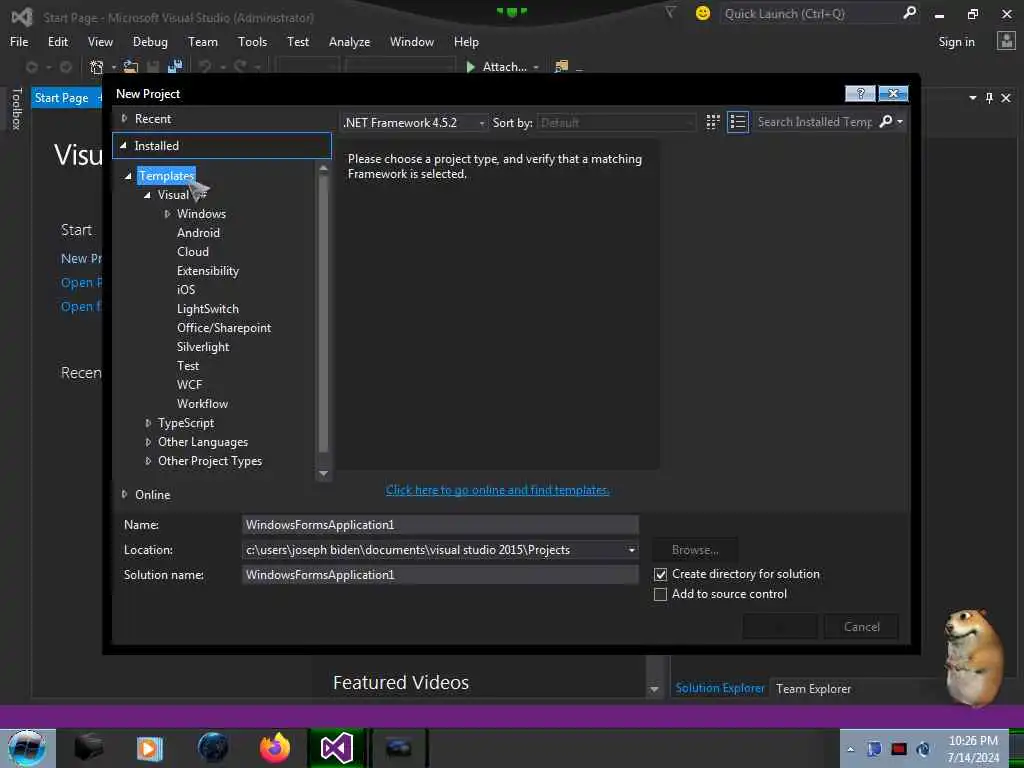The height and width of the screenshot is (768, 1024).
Task: Click the Browse... button
Action: click(695, 550)
